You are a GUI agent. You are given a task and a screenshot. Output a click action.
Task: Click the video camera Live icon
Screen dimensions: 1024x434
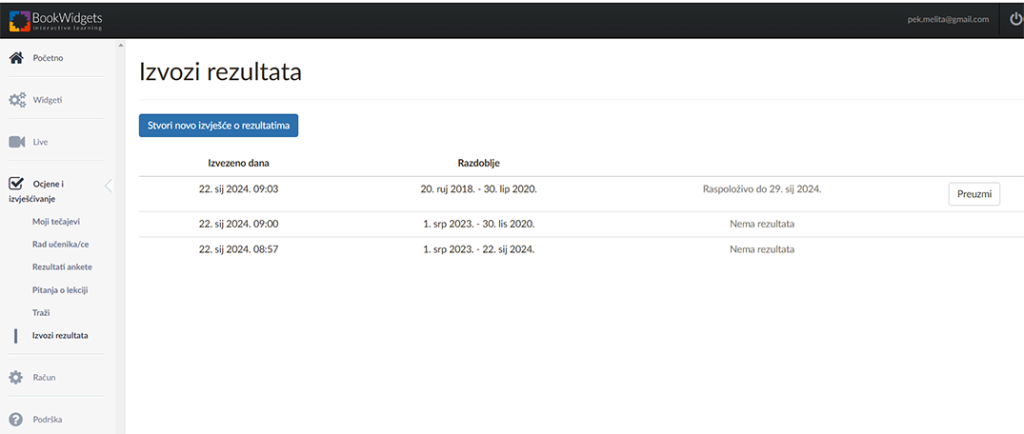(16, 142)
